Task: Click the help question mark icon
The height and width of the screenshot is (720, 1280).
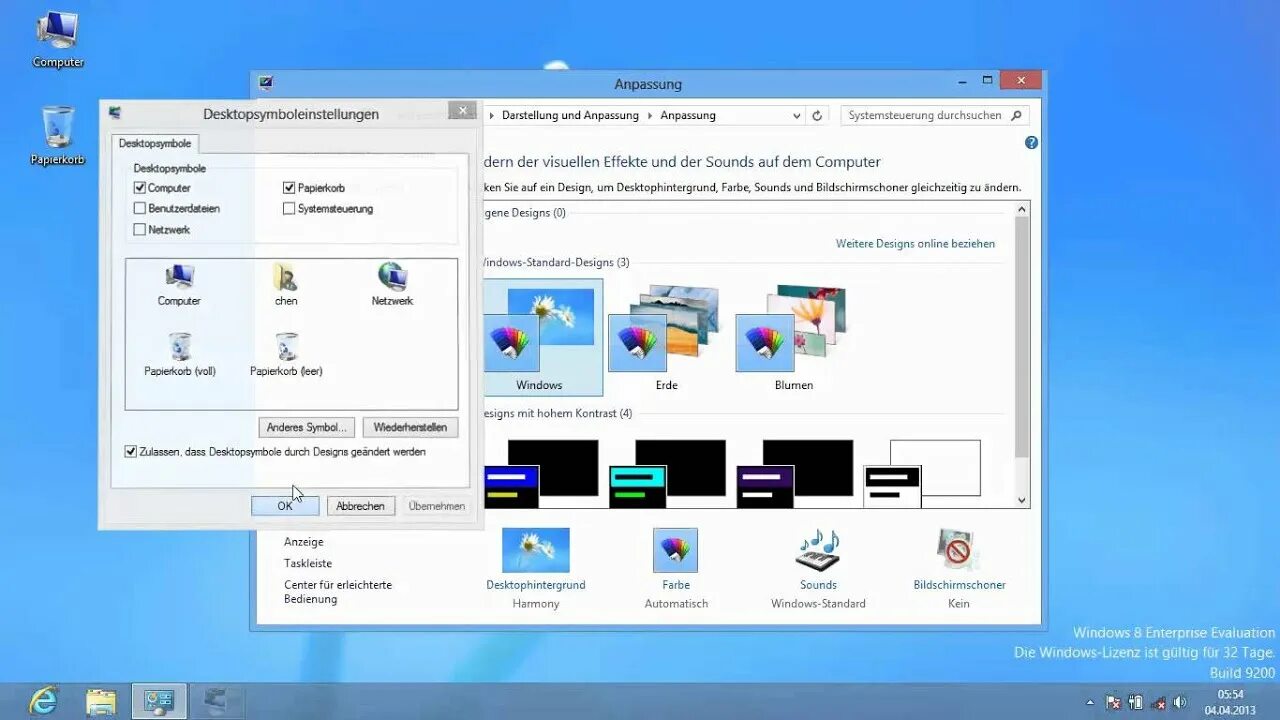Action: pos(1031,143)
